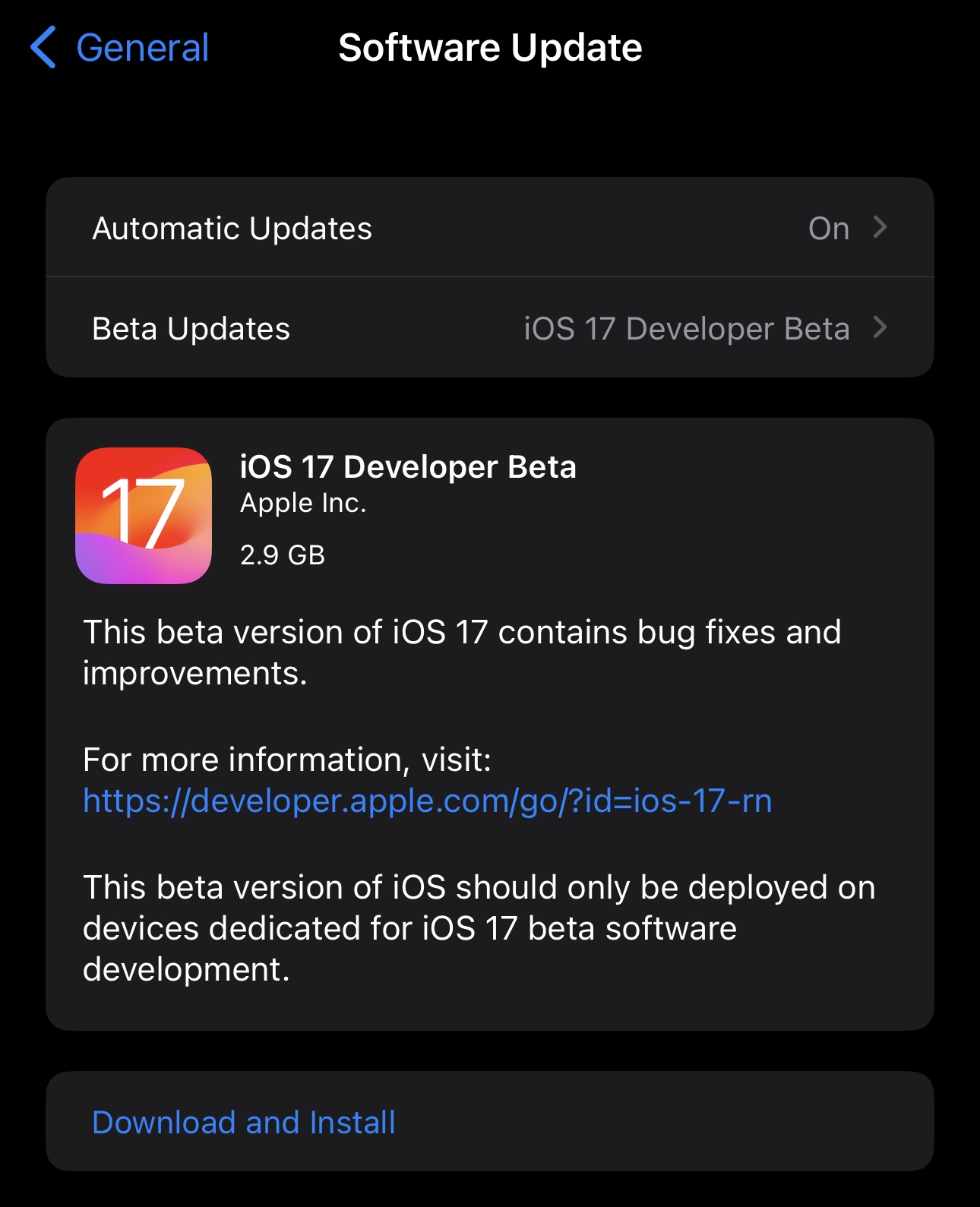Tap the Apple Inc. publisher label

303,504
